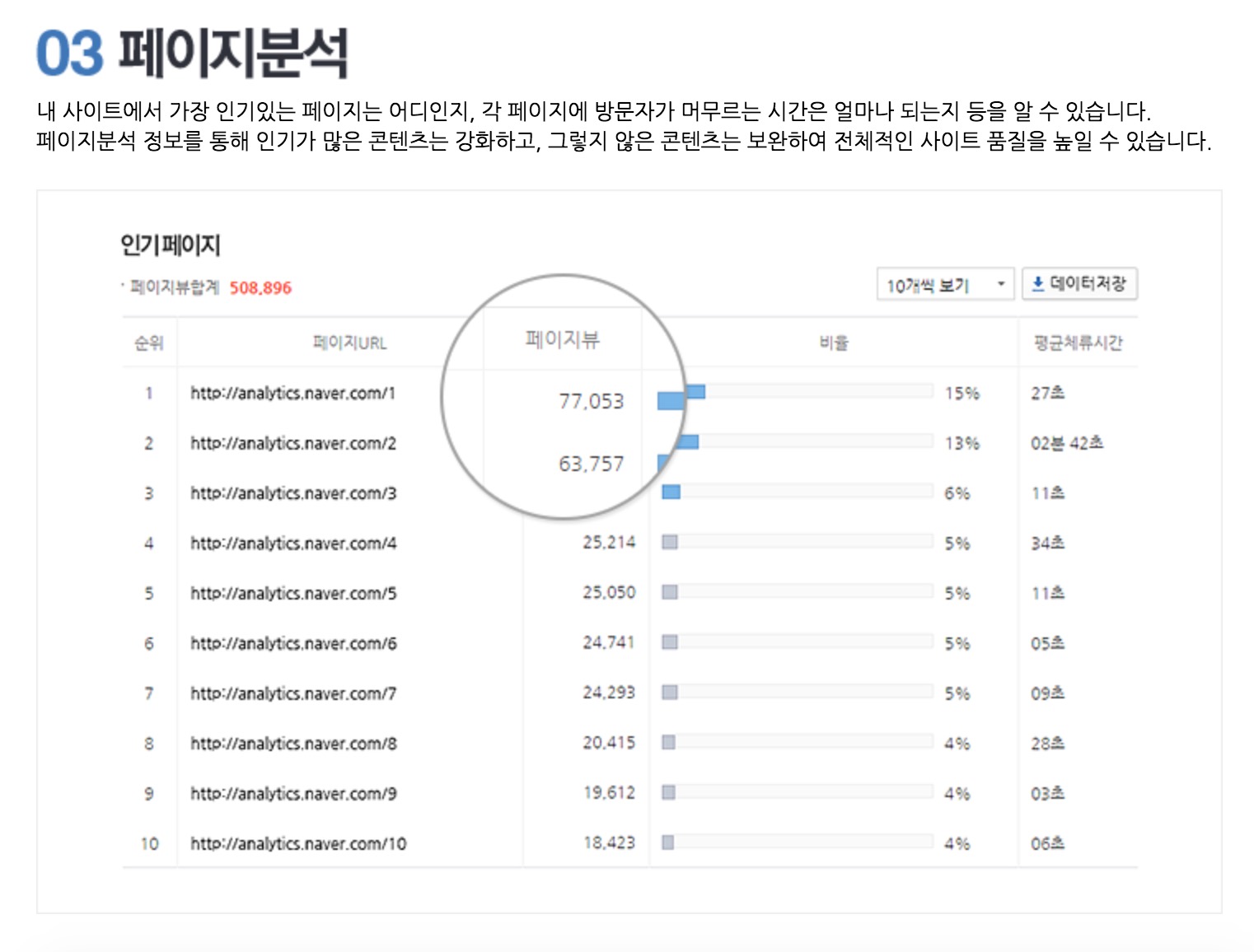Image resolution: width=1254 pixels, height=952 pixels.
Task: Click the 15% ratio bar for rank 1
Action: tap(696, 392)
